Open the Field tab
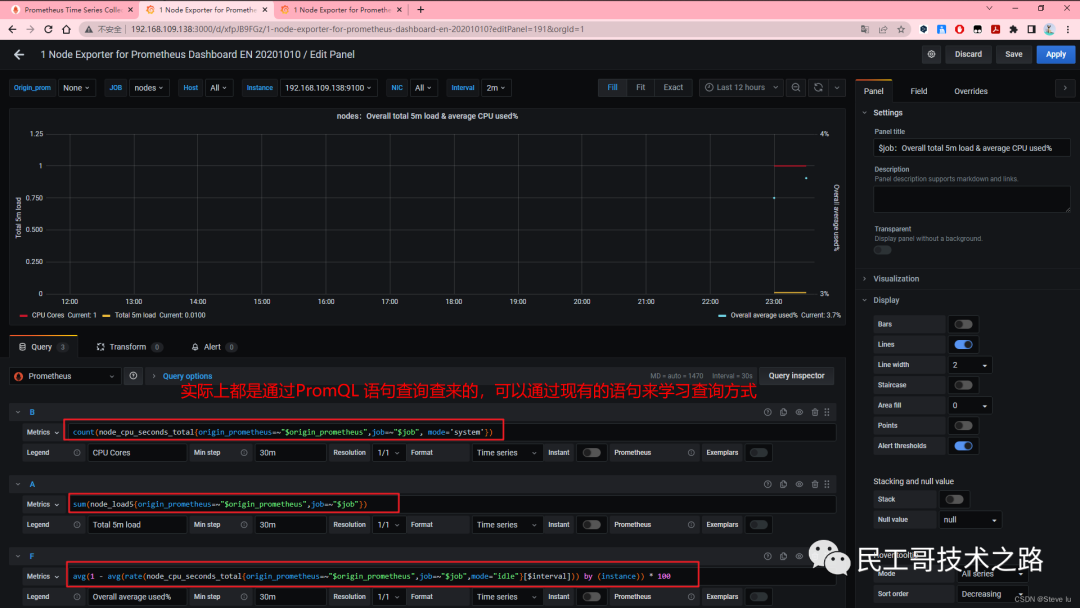The image size is (1080, 608). point(918,91)
